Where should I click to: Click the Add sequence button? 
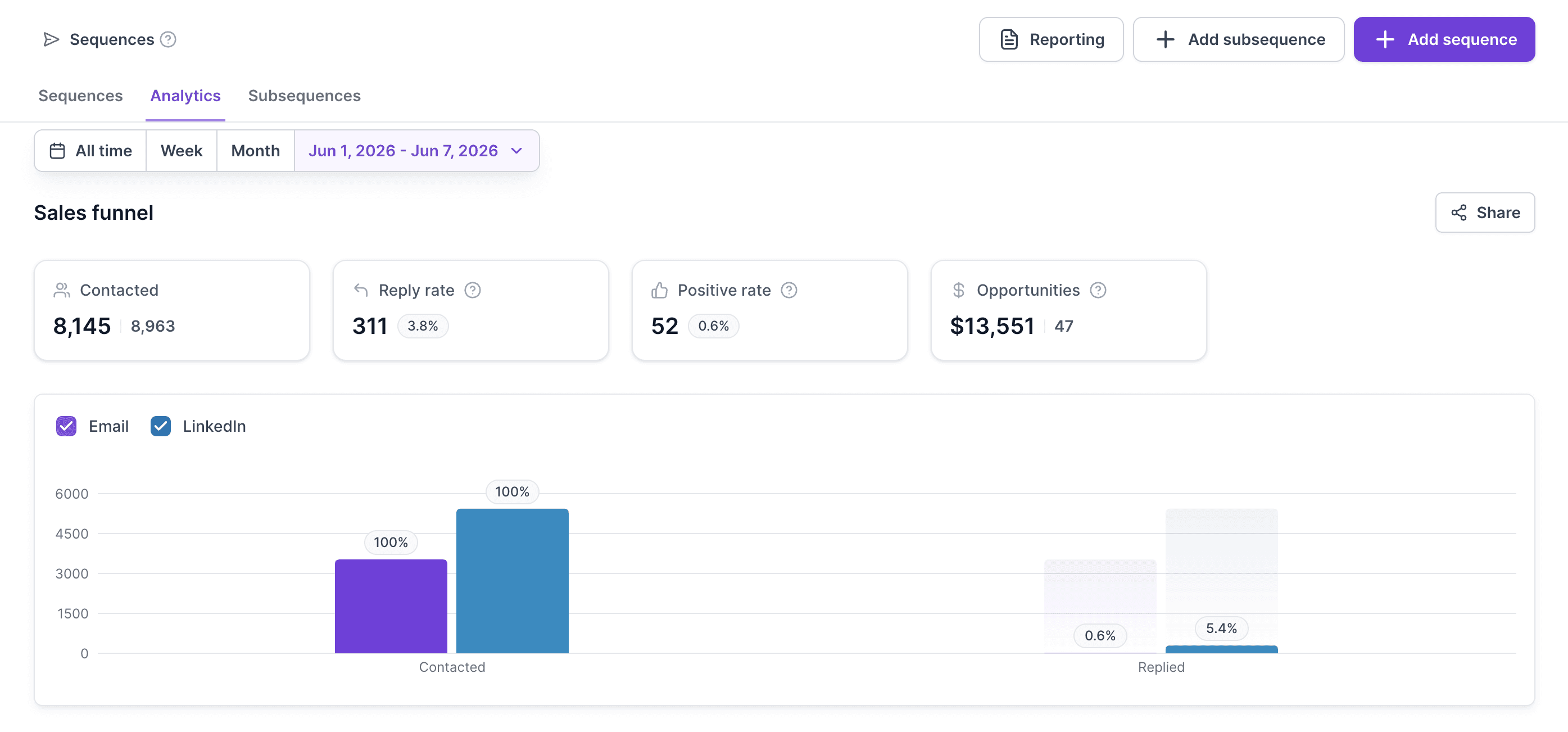1444,39
